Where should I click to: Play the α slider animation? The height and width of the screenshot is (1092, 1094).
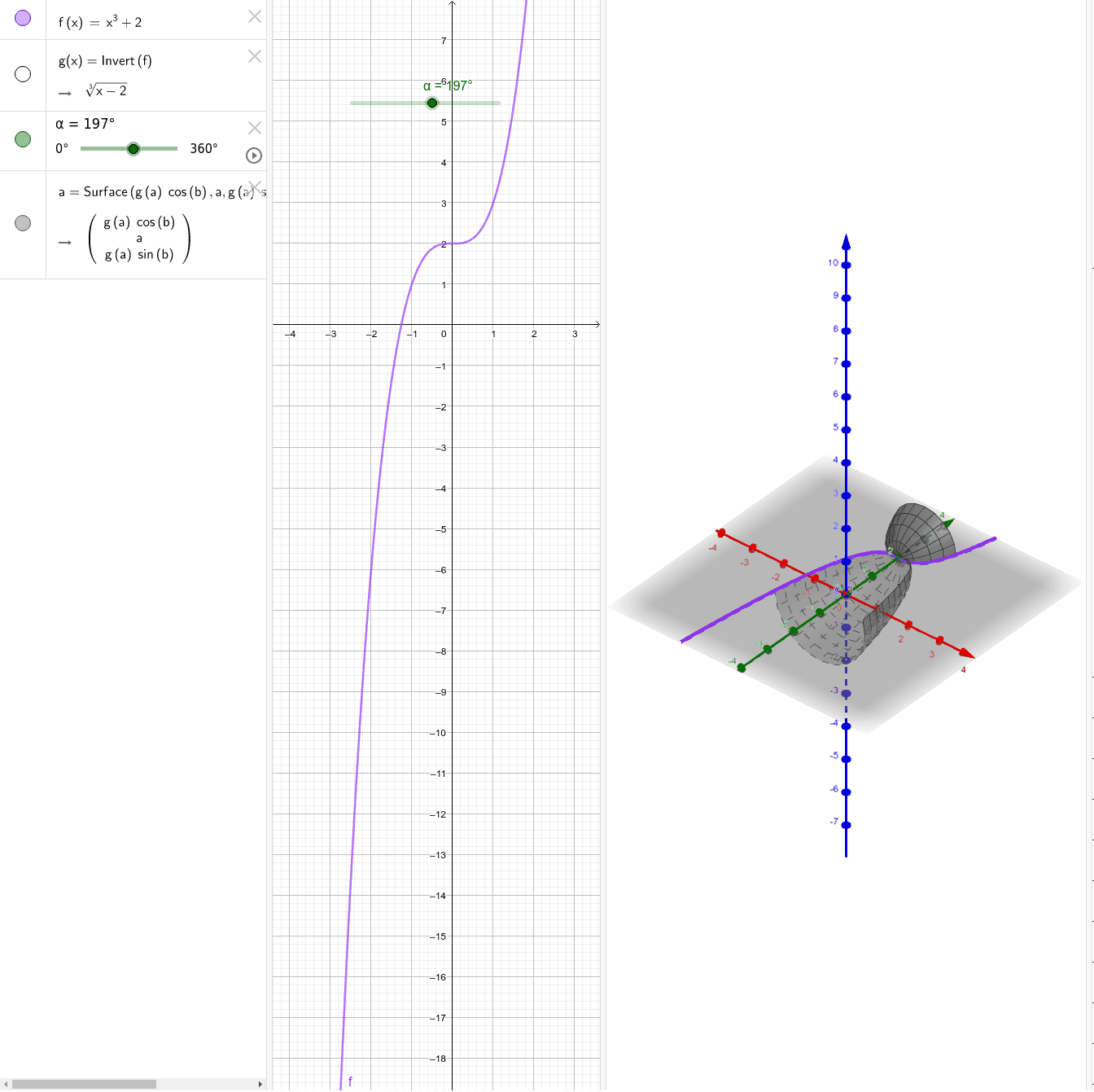tap(254, 156)
